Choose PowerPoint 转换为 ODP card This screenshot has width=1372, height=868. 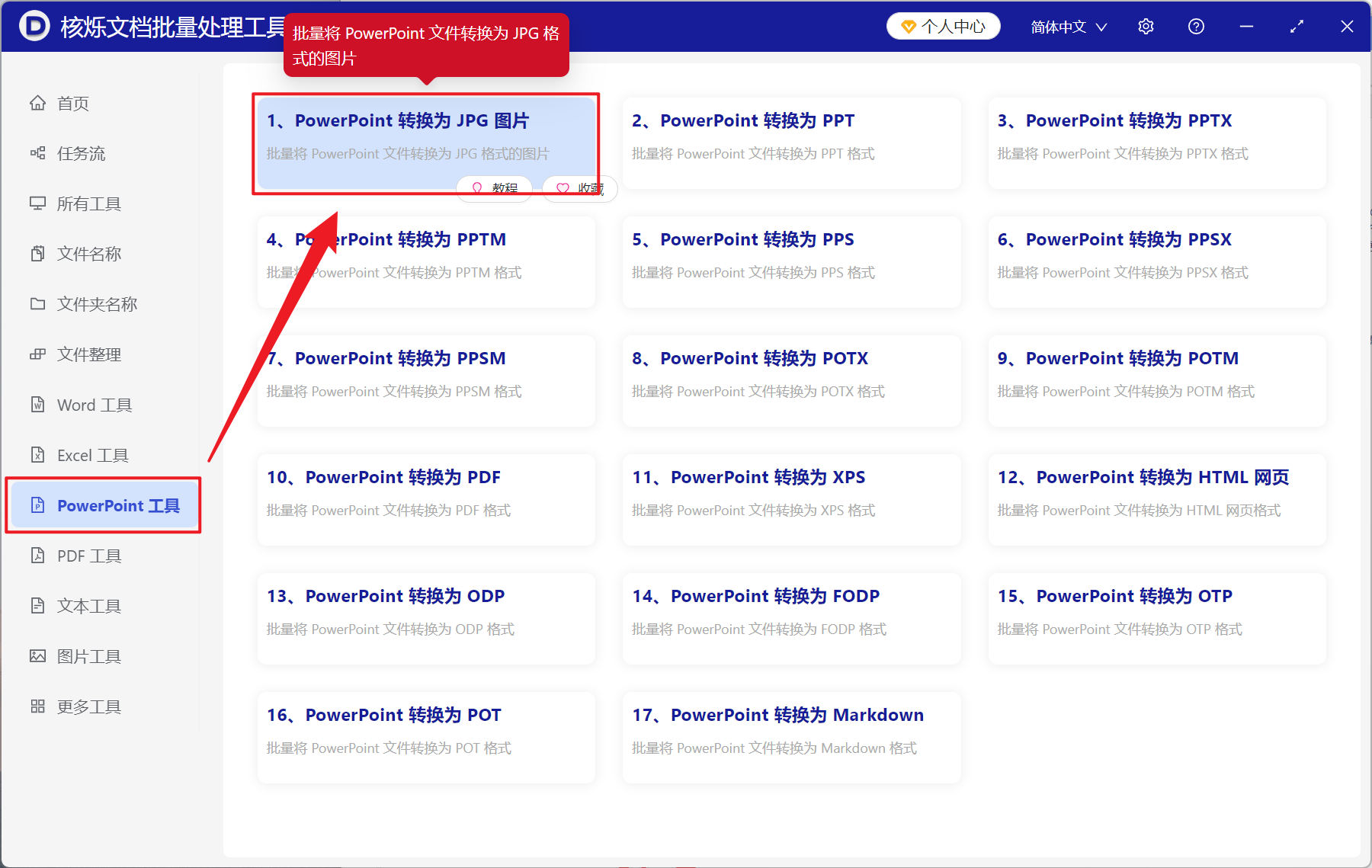click(426, 618)
